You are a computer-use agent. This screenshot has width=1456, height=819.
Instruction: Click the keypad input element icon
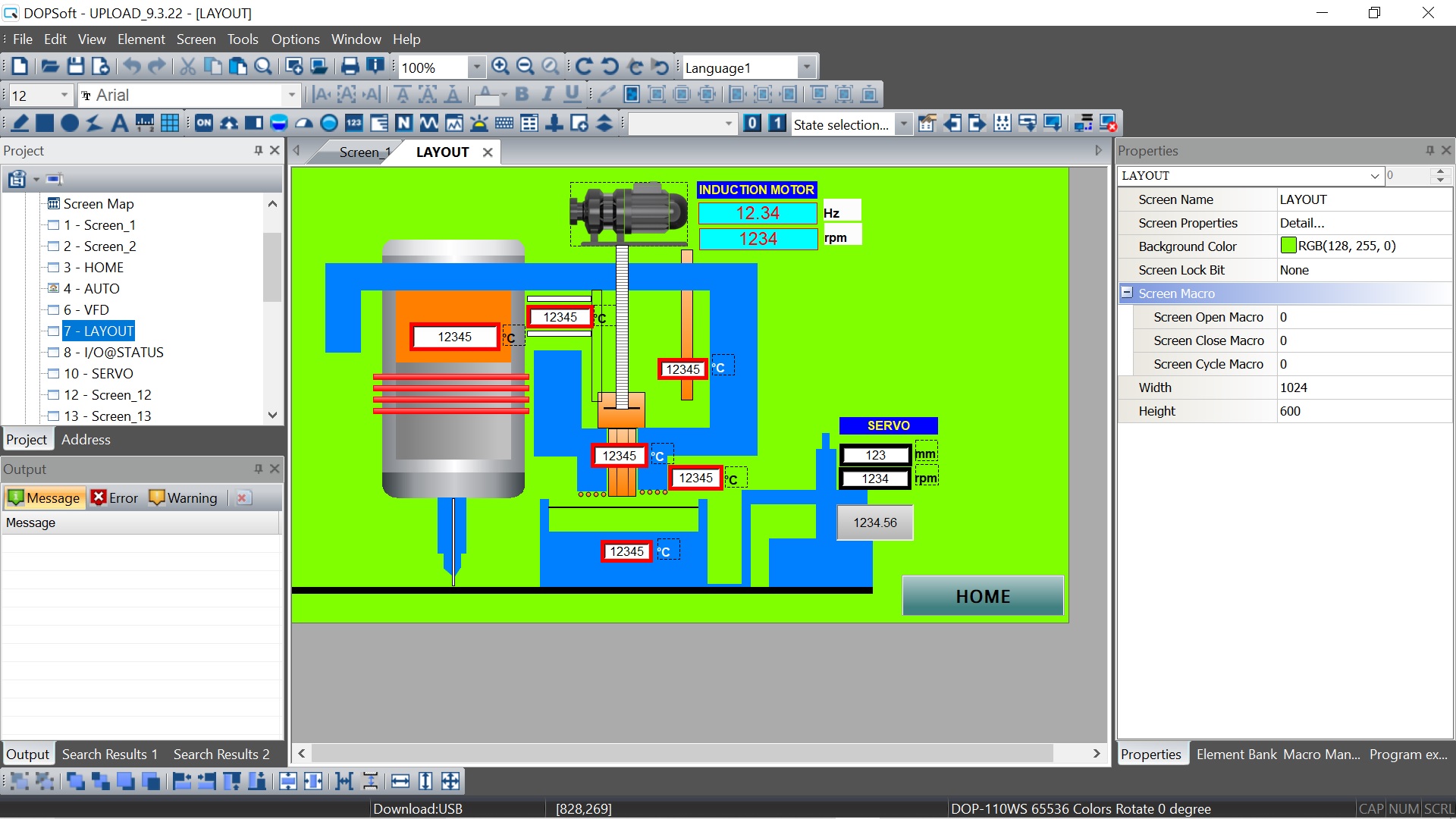click(x=504, y=124)
